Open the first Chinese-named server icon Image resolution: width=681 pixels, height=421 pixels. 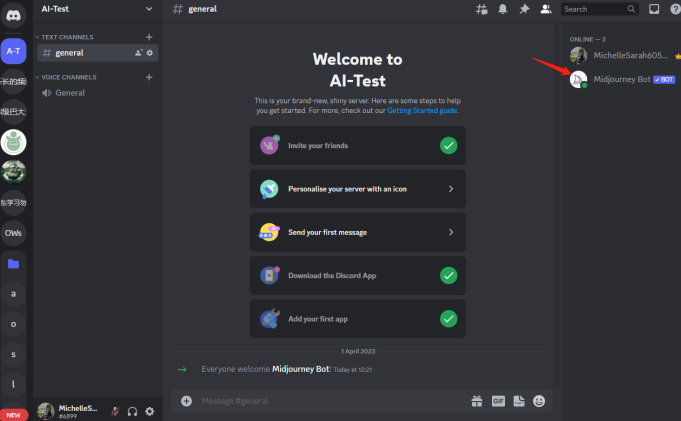(13, 81)
